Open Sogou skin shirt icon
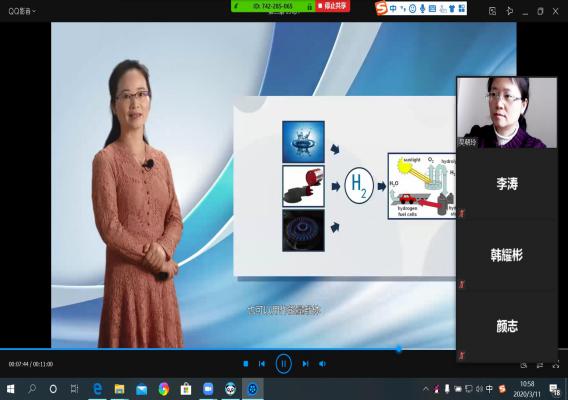This screenshot has width=568, height=400. 452,8
